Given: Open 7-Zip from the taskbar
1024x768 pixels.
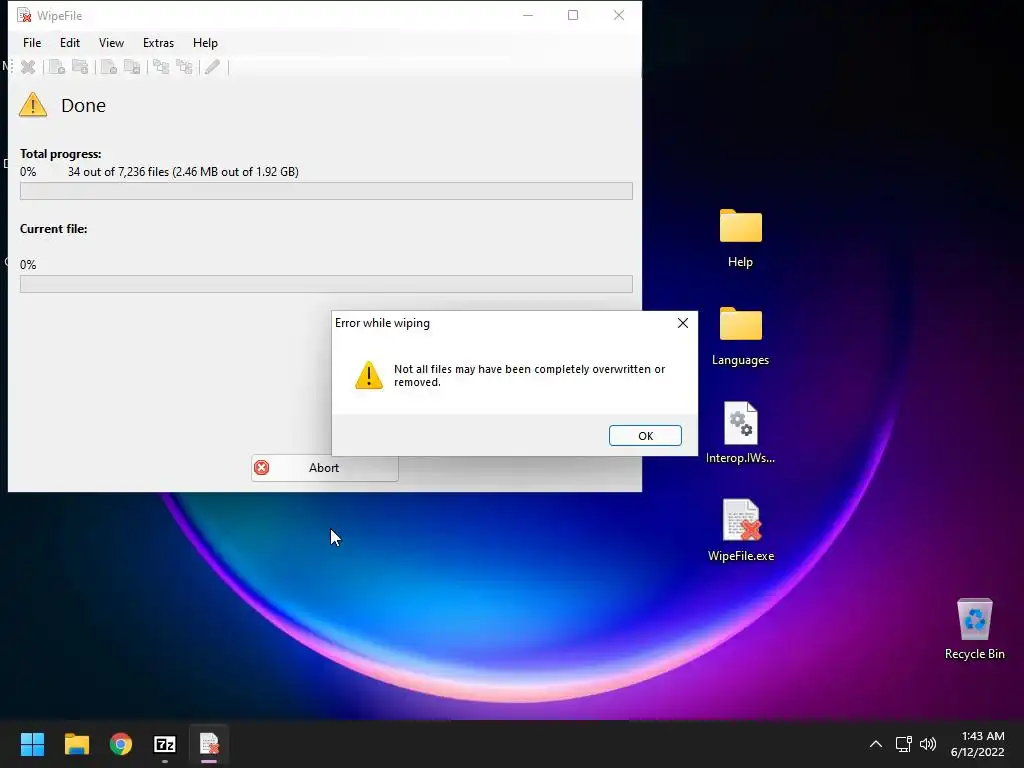Looking at the screenshot, I should (x=165, y=744).
